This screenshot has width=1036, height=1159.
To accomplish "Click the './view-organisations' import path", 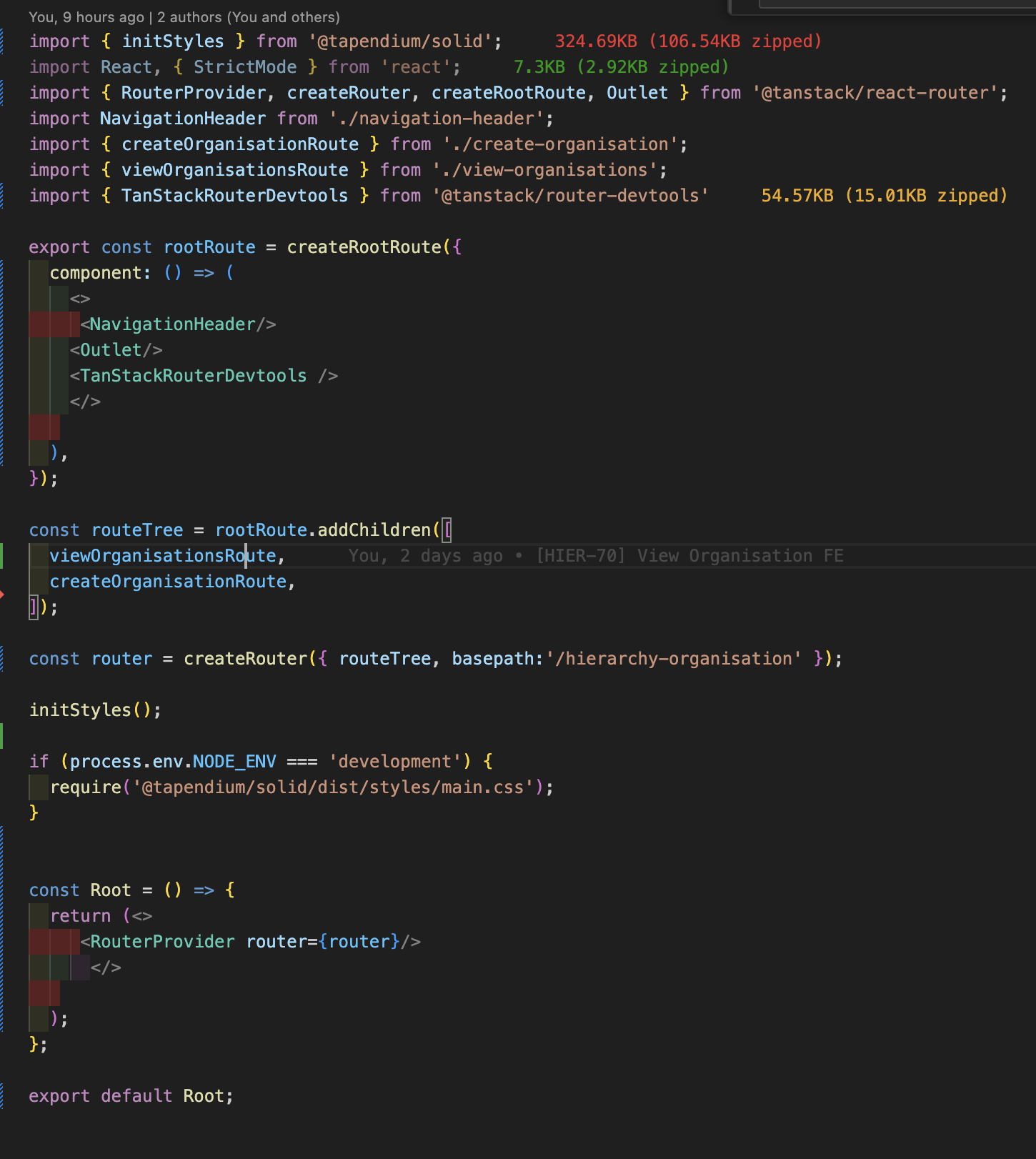I will (x=545, y=170).
